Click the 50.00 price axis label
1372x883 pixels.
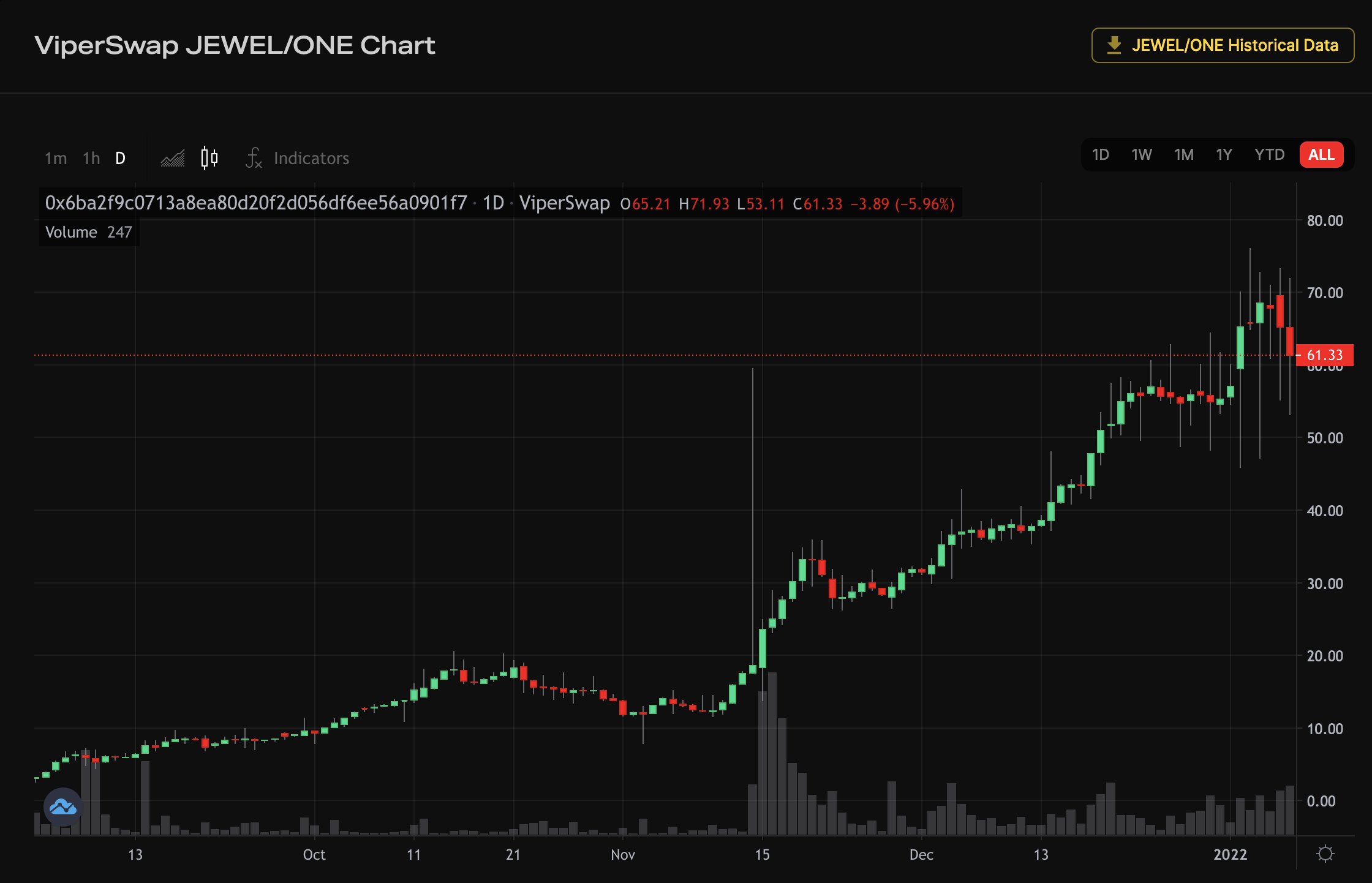tap(1325, 438)
